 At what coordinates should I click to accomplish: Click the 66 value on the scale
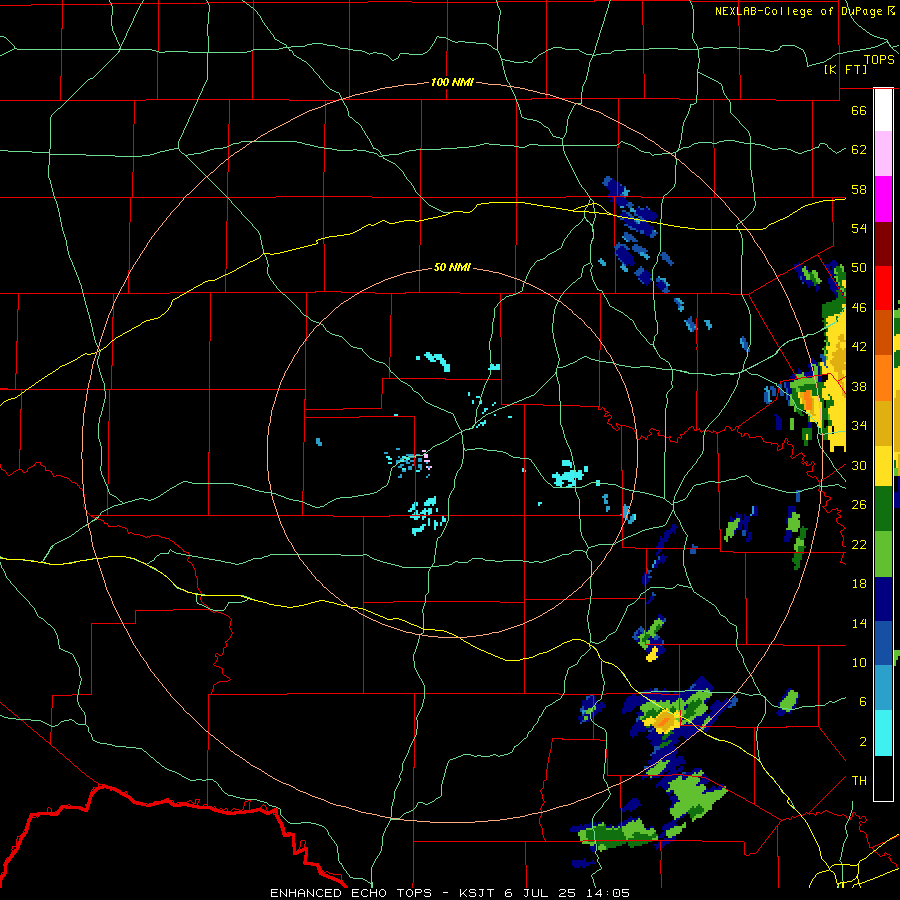pos(859,110)
